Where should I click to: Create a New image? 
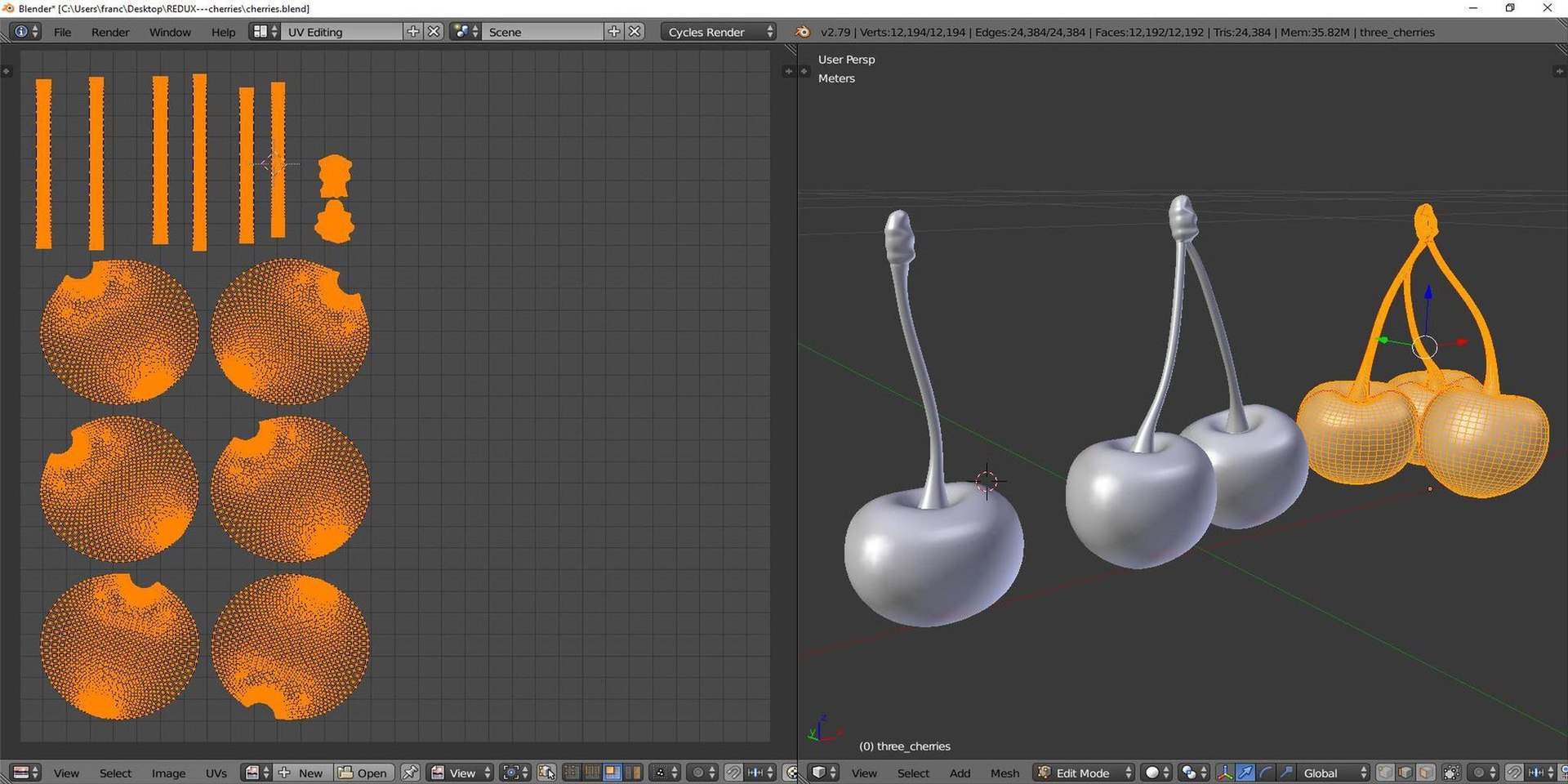tap(302, 773)
